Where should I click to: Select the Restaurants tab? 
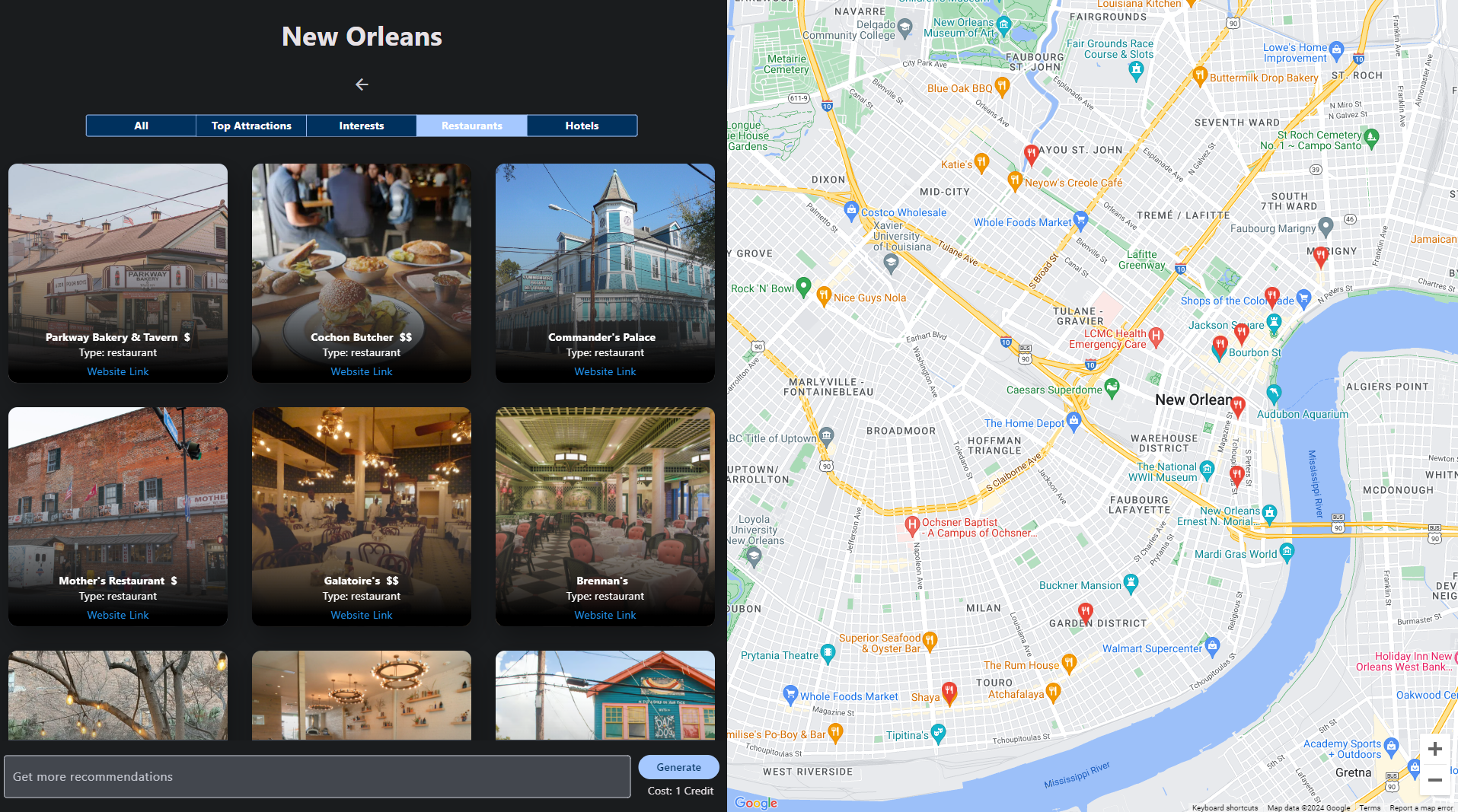pyautogui.click(x=472, y=126)
